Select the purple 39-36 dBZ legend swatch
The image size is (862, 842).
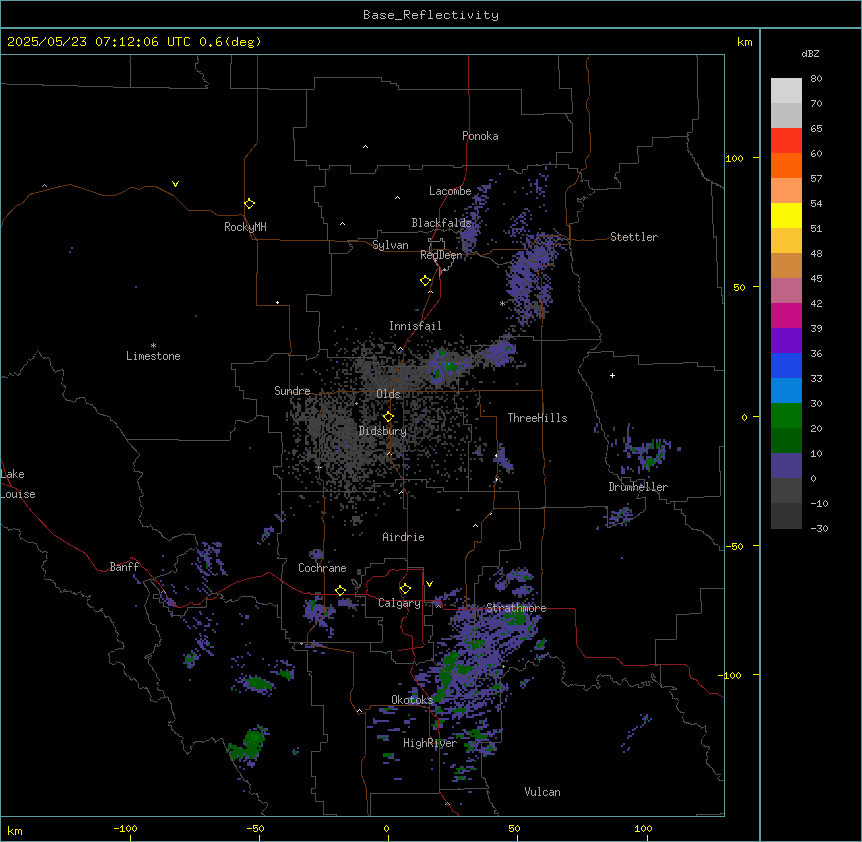click(x=786, y=341)
